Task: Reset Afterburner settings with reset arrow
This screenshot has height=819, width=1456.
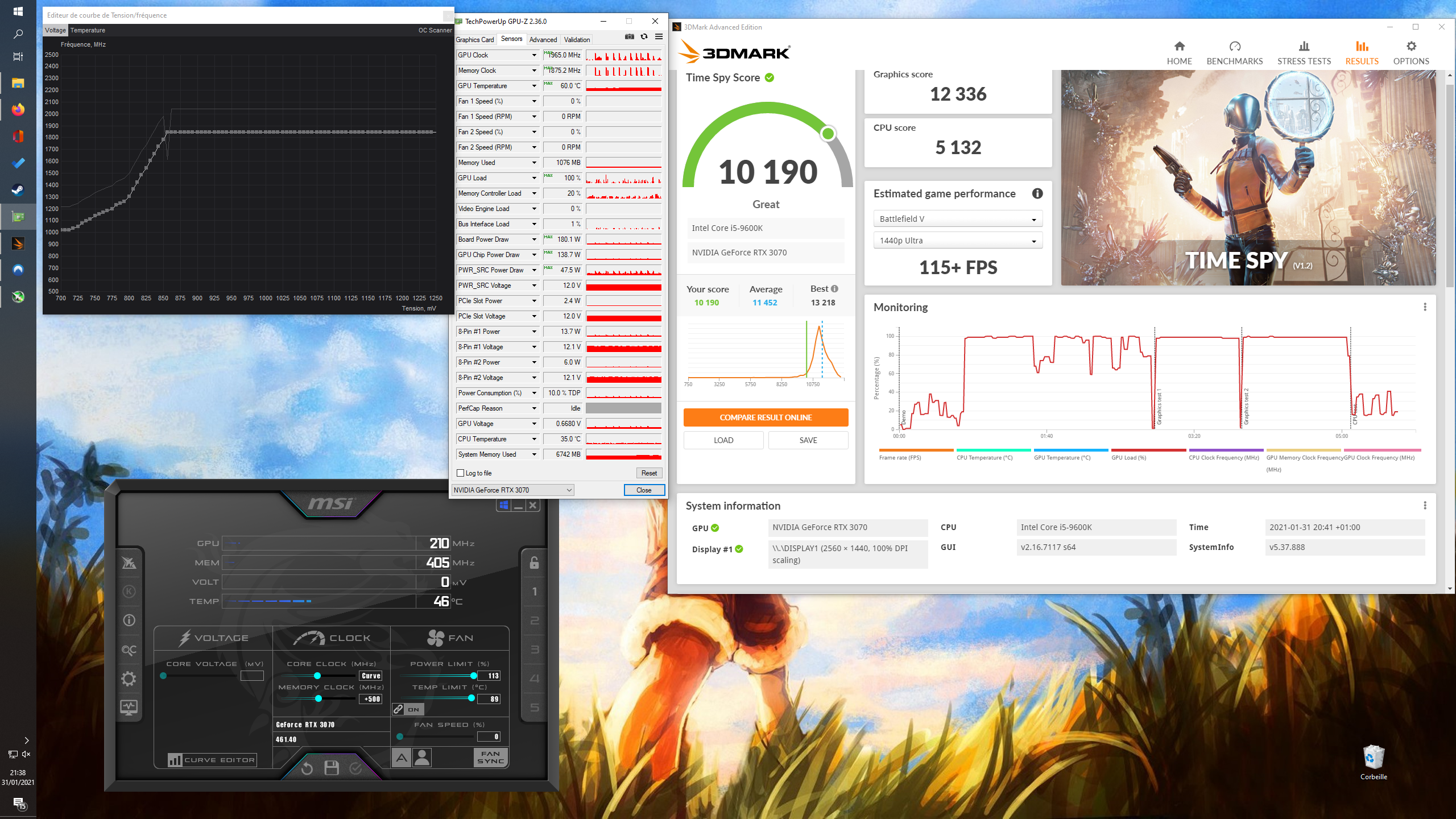Action: point(307,768)
